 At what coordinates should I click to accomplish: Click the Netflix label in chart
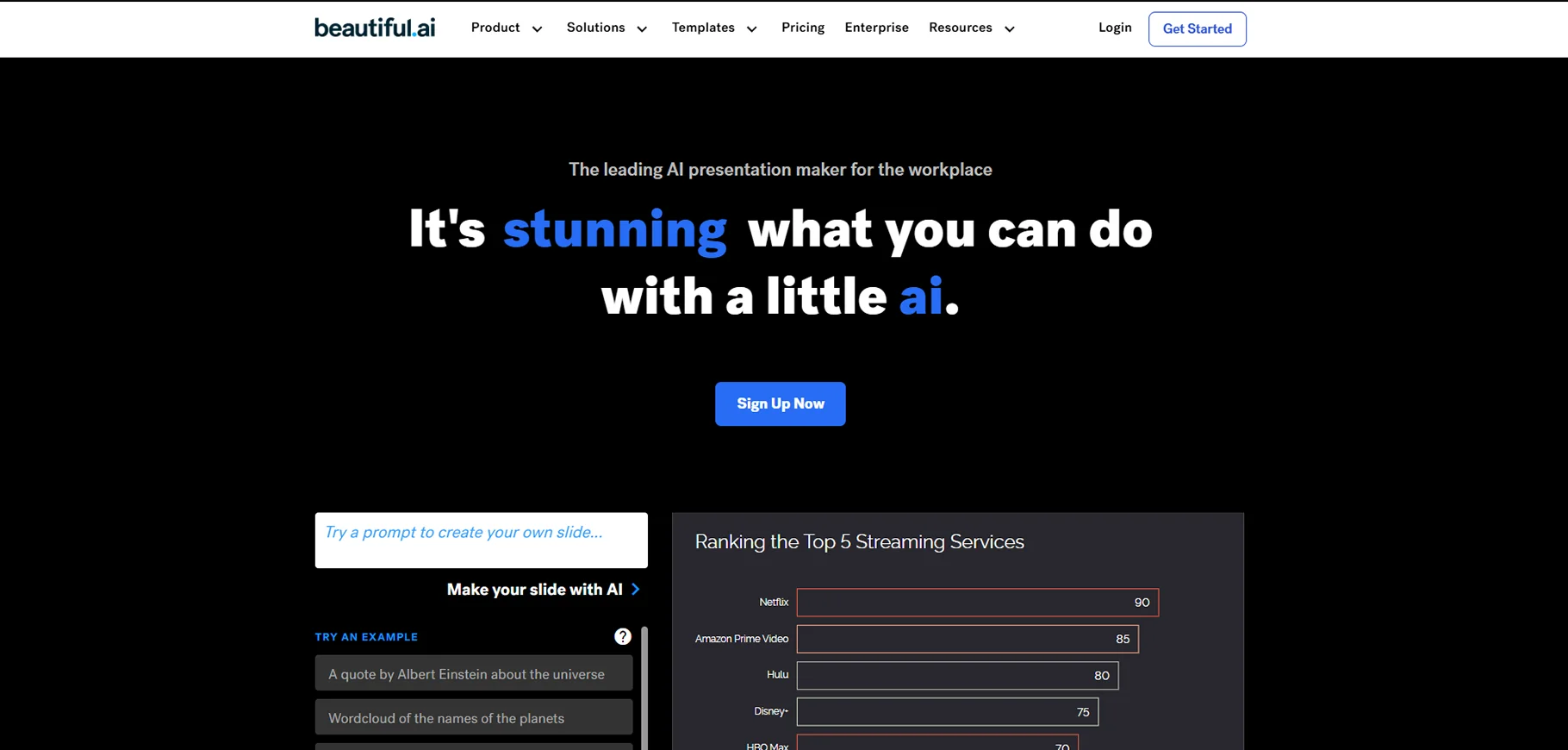774,603
